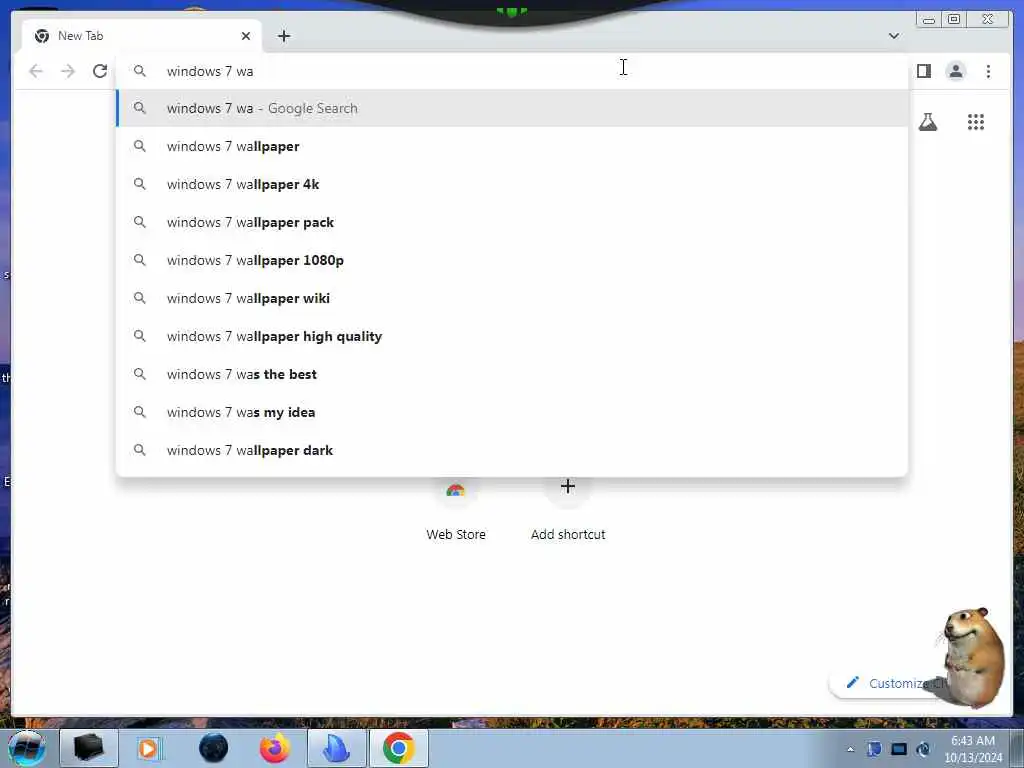The width and height of the screenshot is (1024, 768).
Task: Open the profile avatar icon
Action: [x=955, y=71]
